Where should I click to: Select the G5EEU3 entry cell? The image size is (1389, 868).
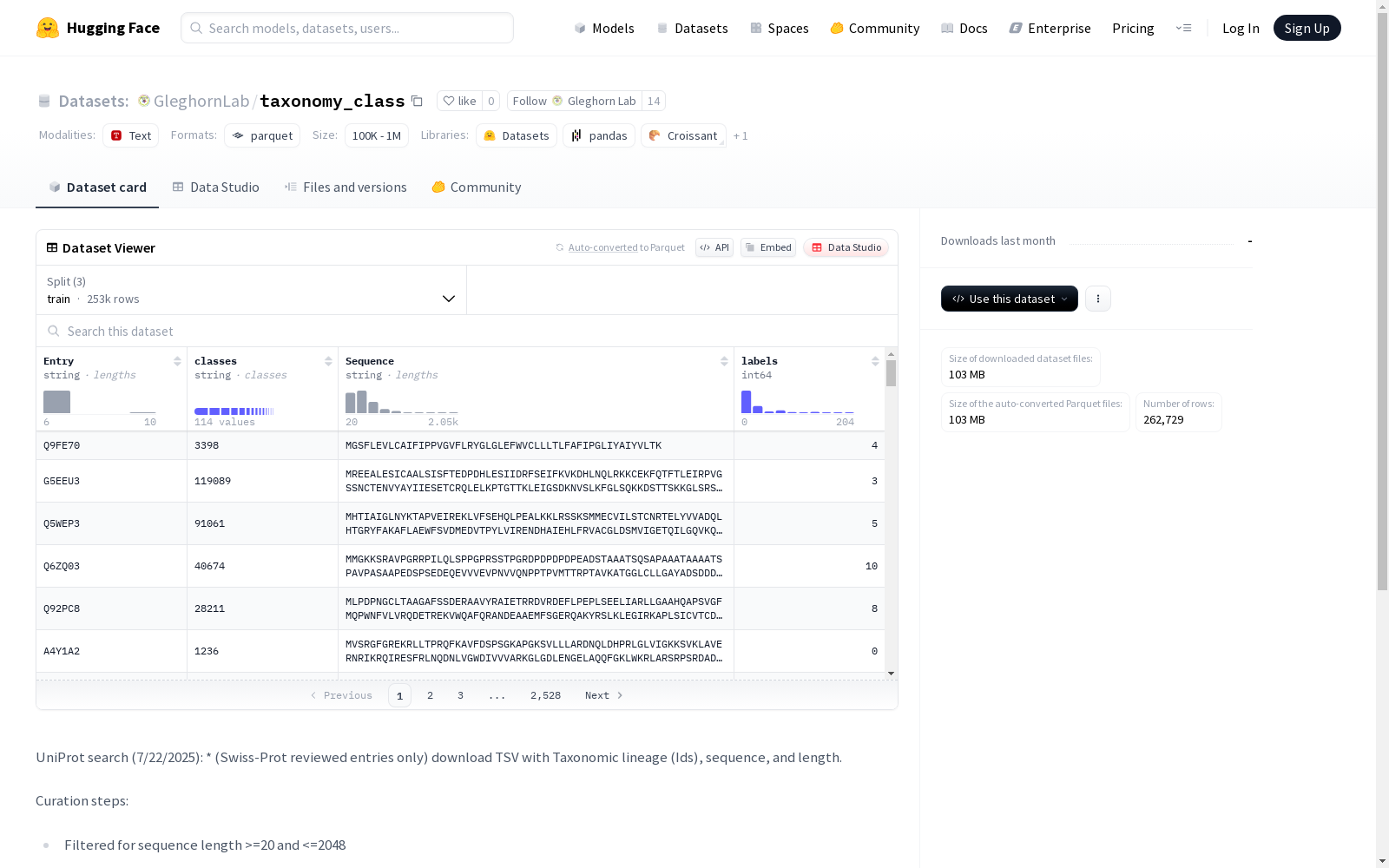pos(111,481)
